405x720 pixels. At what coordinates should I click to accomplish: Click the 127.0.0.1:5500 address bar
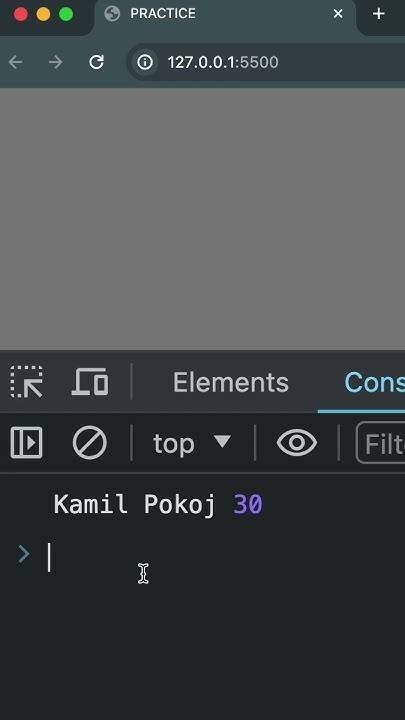tap(265, 62)
